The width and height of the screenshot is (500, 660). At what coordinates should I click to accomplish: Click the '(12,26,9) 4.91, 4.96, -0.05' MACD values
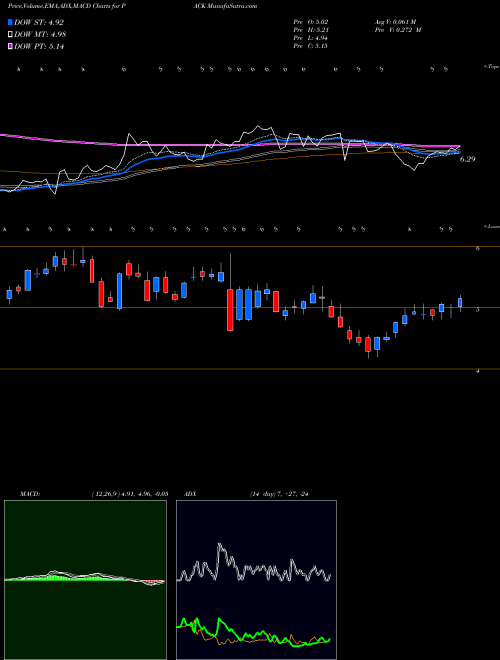(130, 494)
